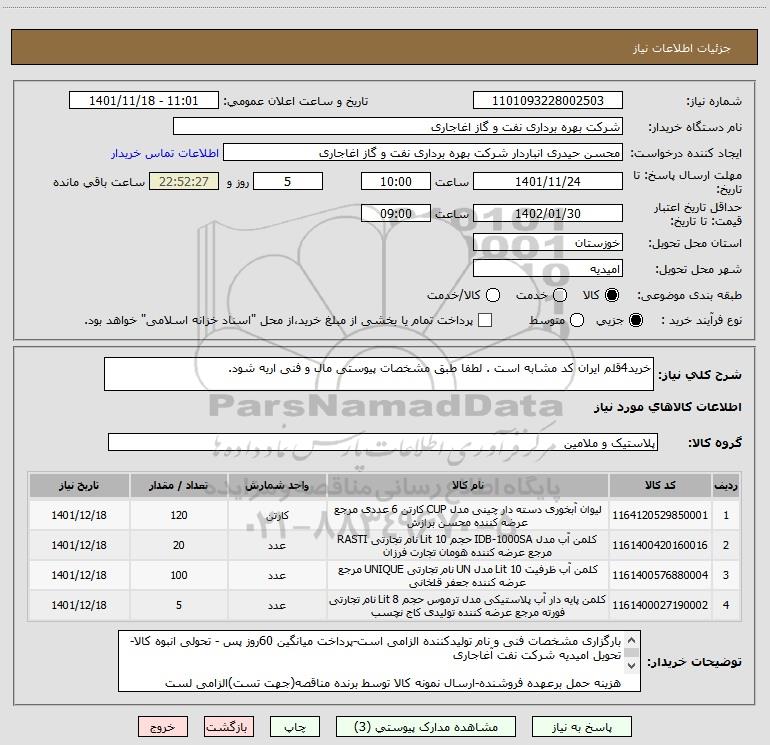
Task: Click the تعداد / مقدار column header
Action: 179,486
